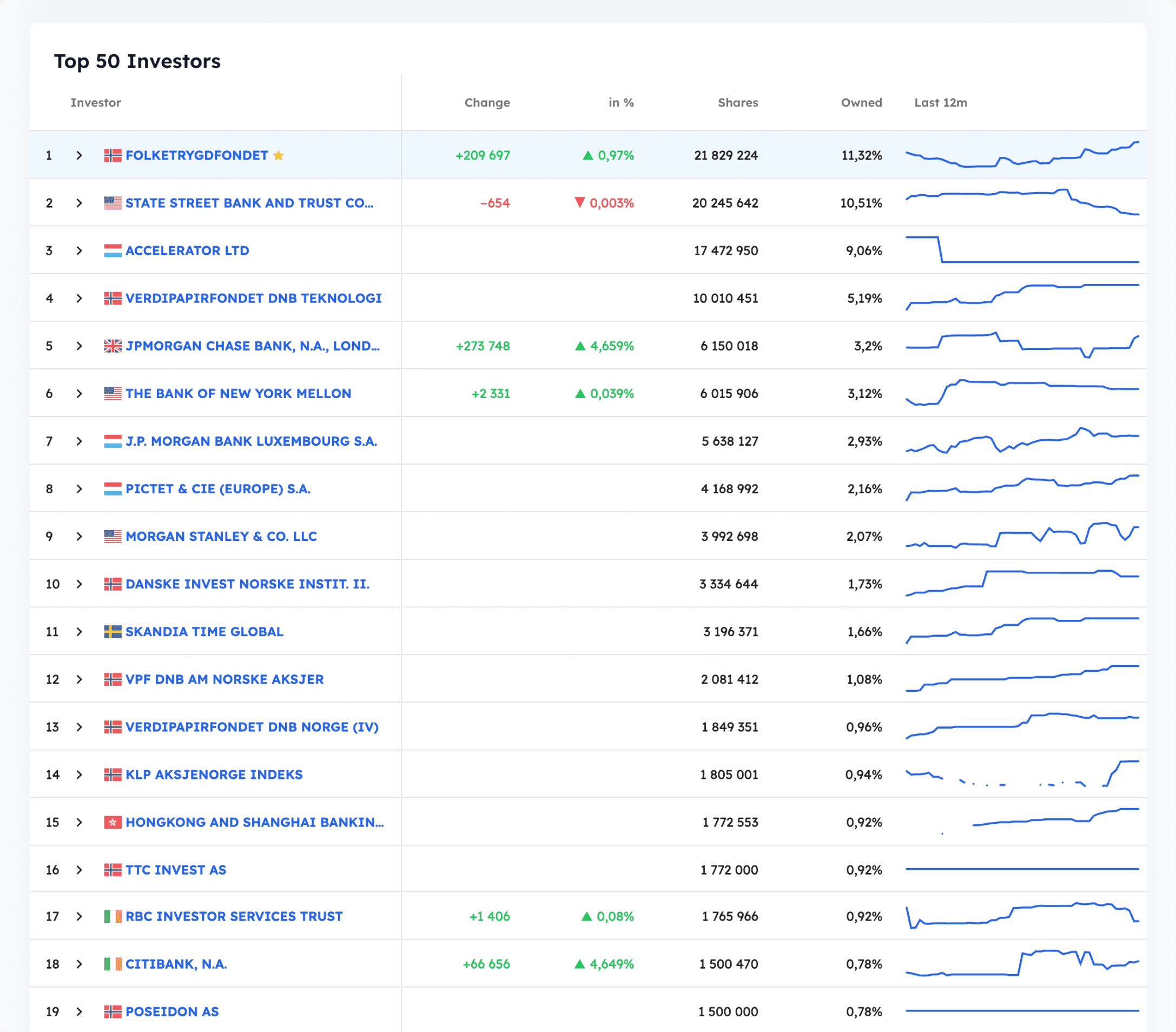Expand the PICTET & CIE row chevron
The width and height of the screenshot is (1176, 1032).
[x=80, y=489]
